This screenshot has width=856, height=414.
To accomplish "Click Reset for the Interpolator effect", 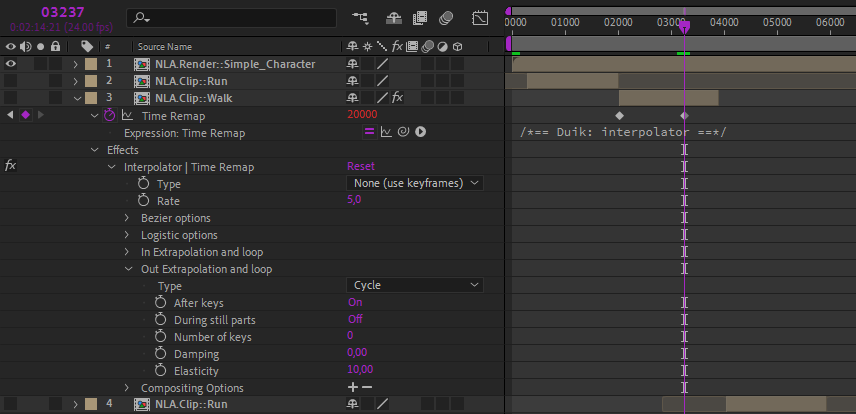I will coord(361,167).
